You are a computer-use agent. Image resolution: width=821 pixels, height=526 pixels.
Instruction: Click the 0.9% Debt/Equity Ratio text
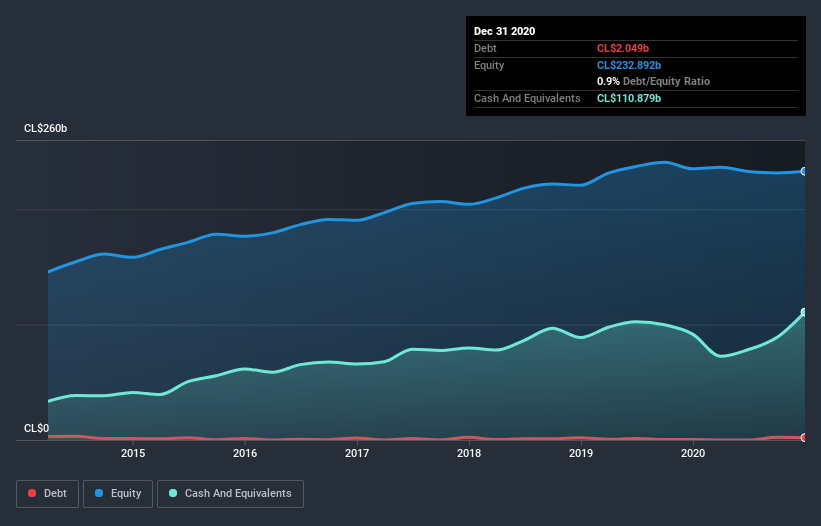coord(653,82)
